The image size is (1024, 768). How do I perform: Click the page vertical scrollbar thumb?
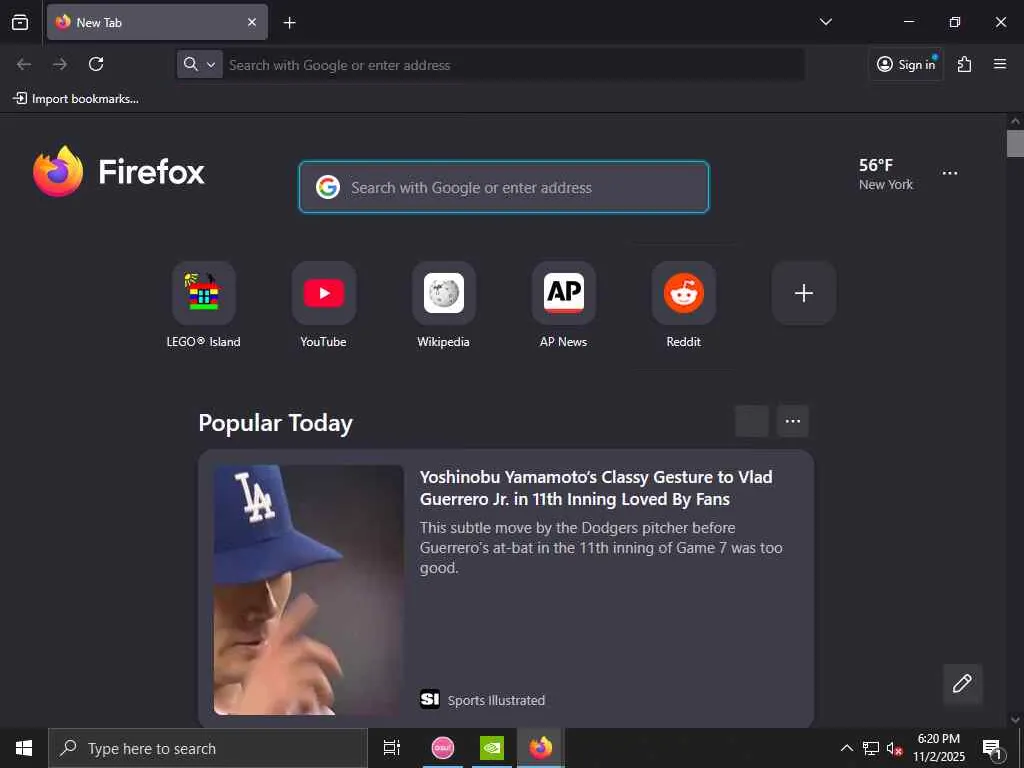click(x=1015, y=143)
